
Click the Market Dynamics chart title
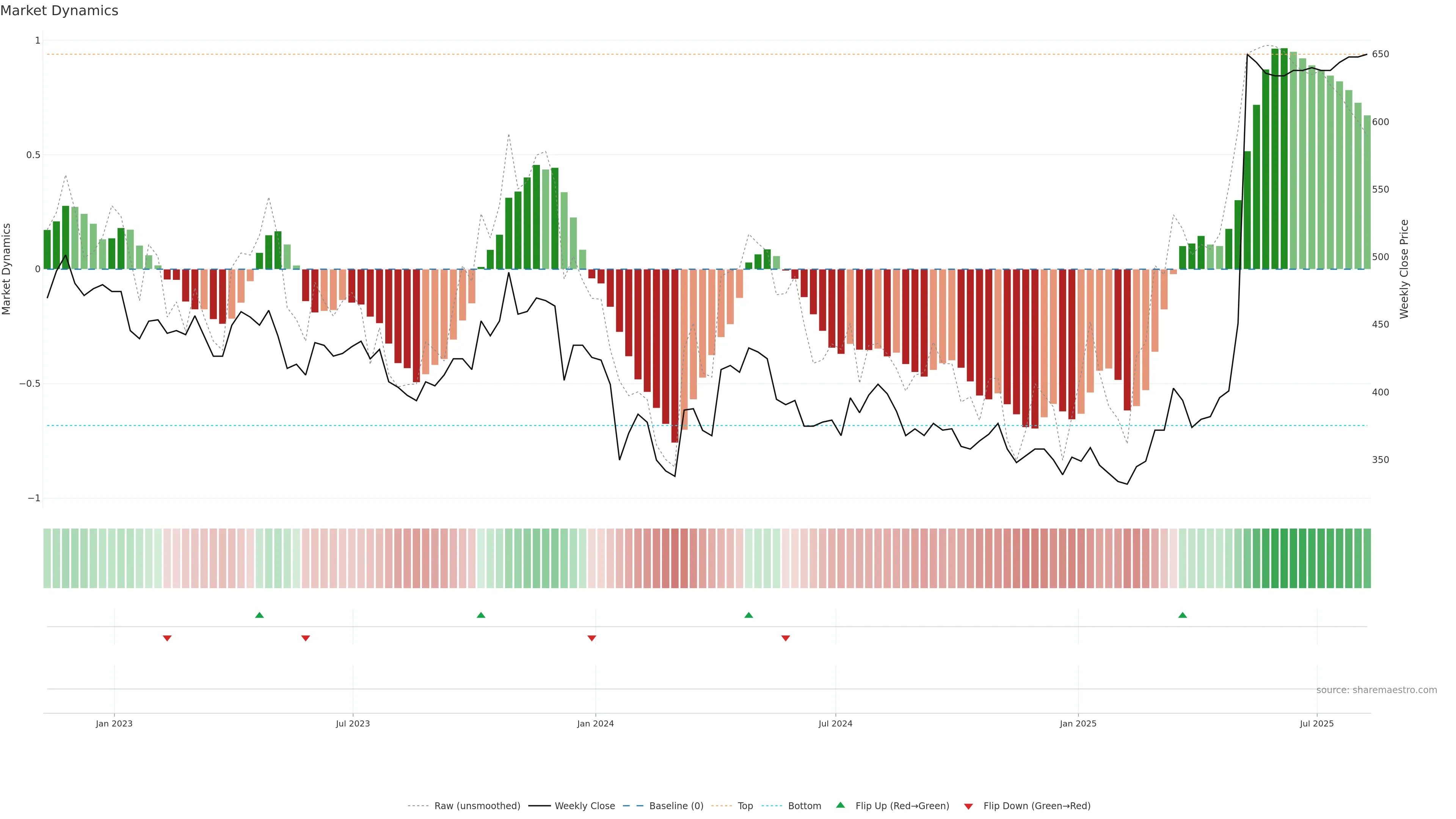pyautogui.click(x=60, y=11)
